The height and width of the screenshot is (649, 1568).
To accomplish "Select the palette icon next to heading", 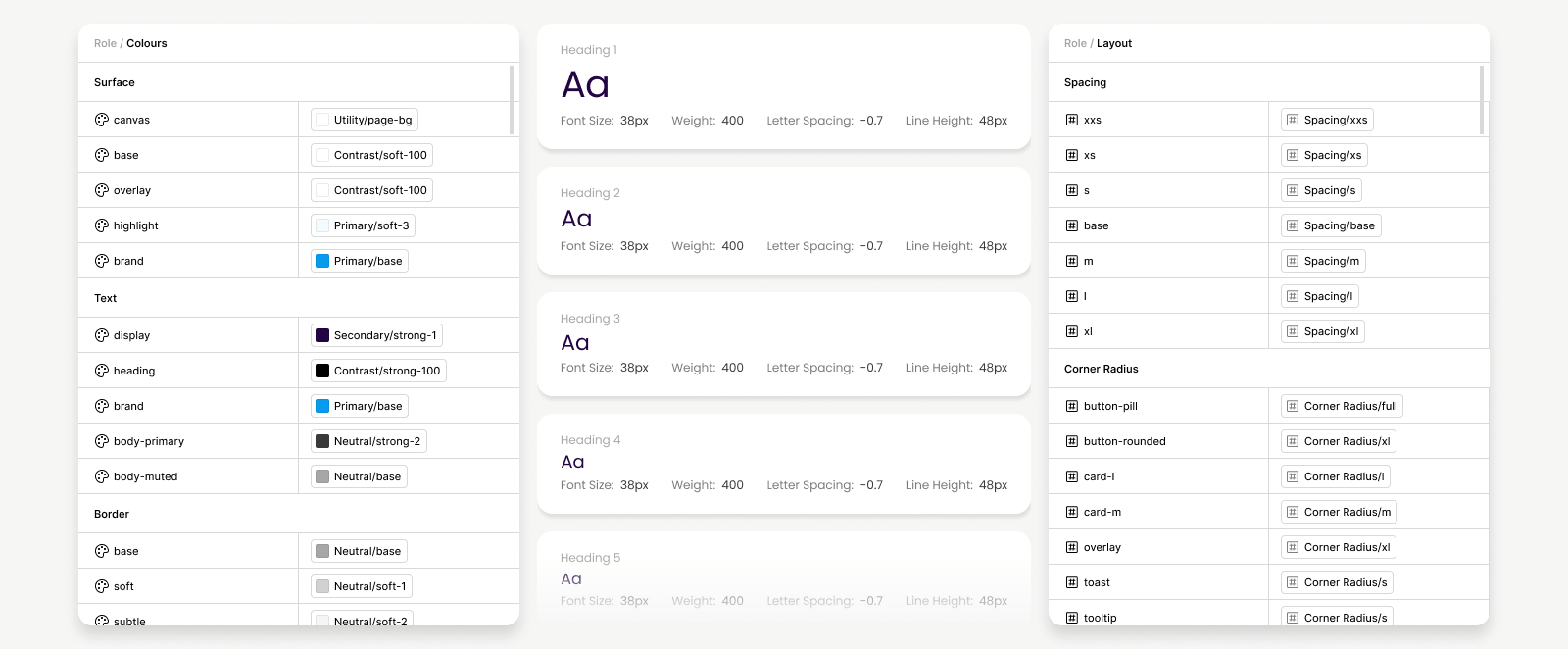I will click(x=101, y=371).
